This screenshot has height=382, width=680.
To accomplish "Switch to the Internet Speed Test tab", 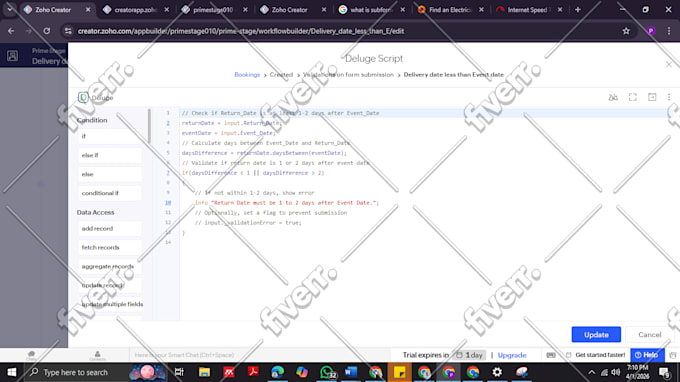I will point(529,10).
